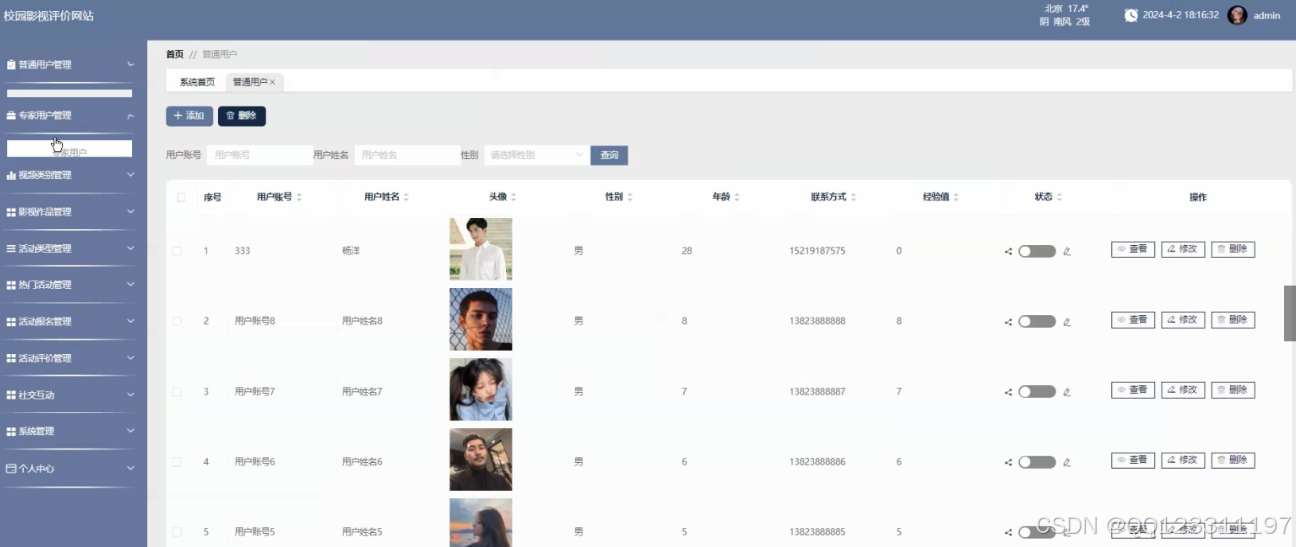Check the row checkbox for 用户账号6
The image size is (1296, 547).
177,462
